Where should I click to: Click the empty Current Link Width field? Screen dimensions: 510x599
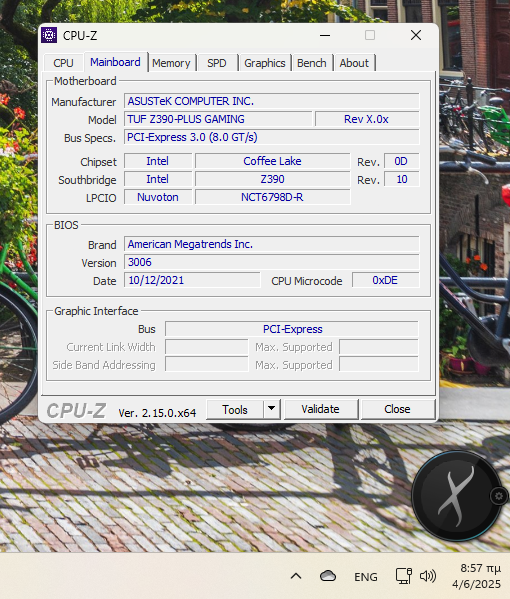(x=207, y=347)
